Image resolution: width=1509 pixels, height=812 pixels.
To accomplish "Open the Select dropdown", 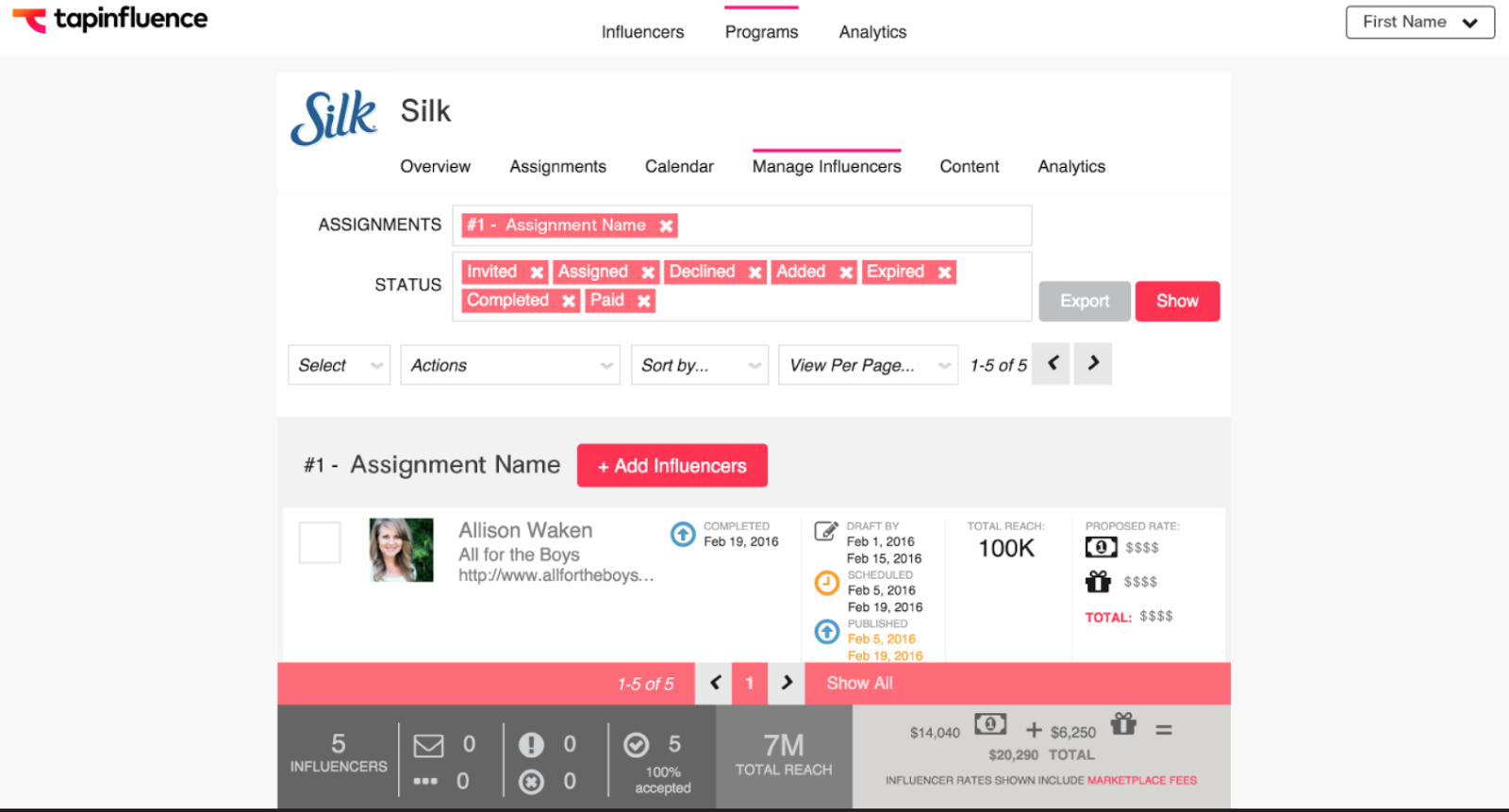I will click(340, 365).
